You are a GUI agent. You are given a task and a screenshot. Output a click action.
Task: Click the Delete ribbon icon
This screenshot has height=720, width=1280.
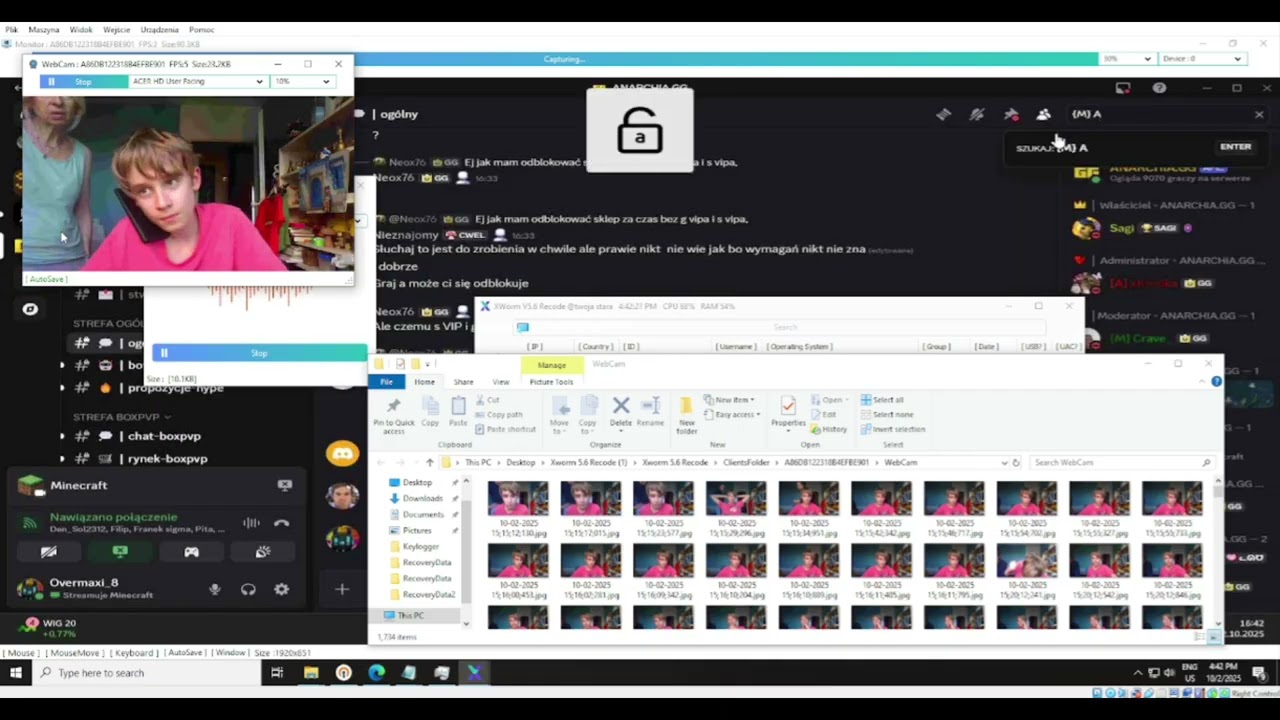pos(621,410)
